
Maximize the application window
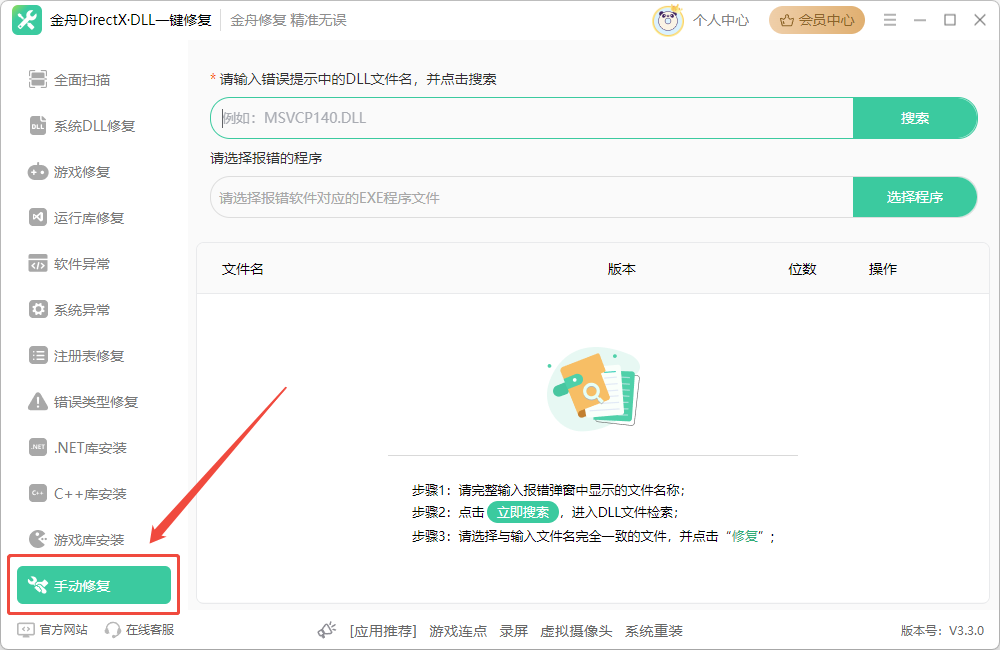click(x=950, y=20)
